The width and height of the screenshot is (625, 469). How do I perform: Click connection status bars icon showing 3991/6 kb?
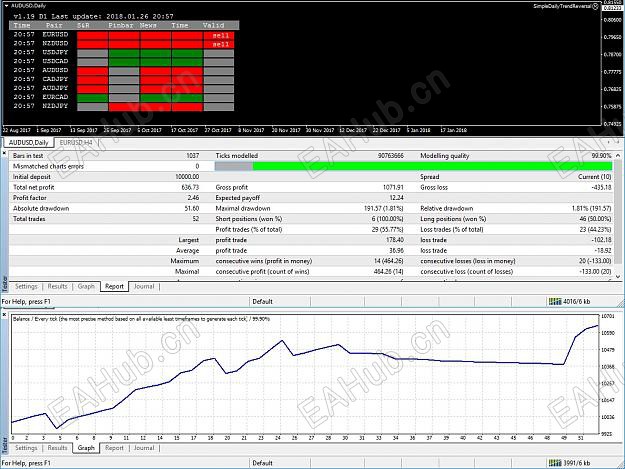point(555,463)
